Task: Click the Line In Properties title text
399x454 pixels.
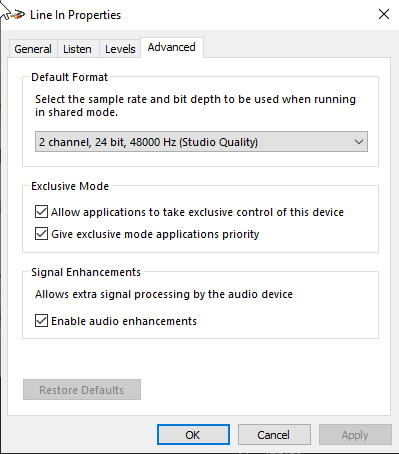Action: [76, 15]
